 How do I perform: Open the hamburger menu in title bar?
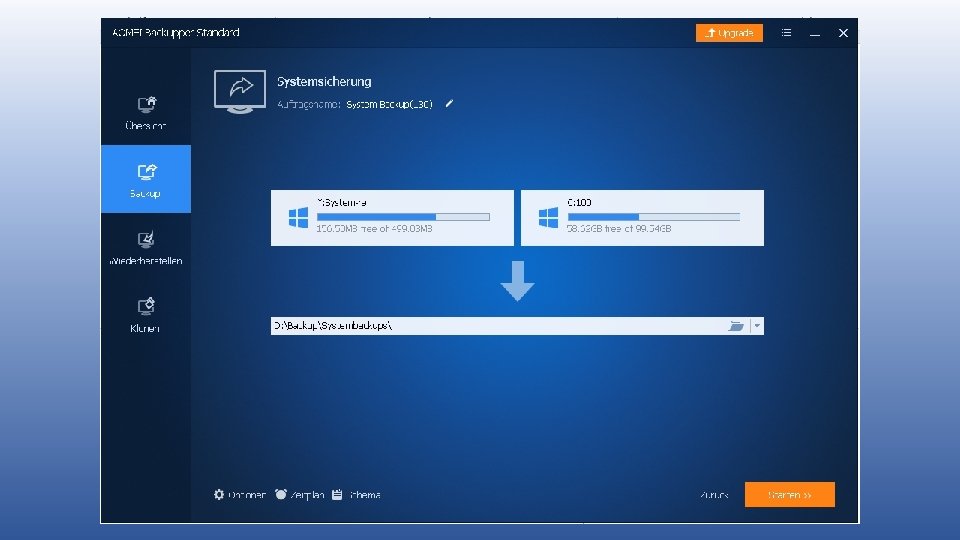click(786, 33)
